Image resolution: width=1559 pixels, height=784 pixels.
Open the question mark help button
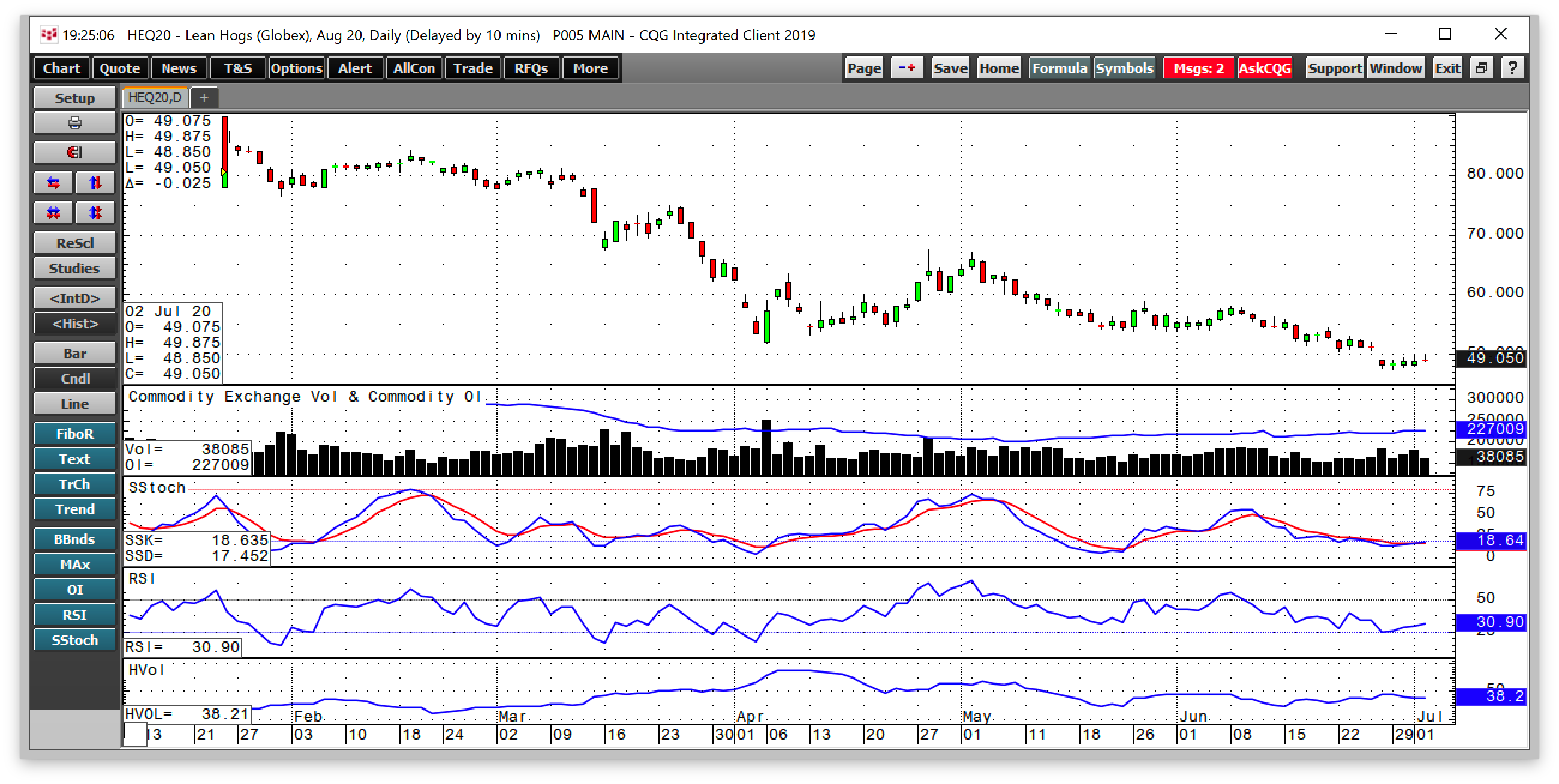[x=1512, y=68]
